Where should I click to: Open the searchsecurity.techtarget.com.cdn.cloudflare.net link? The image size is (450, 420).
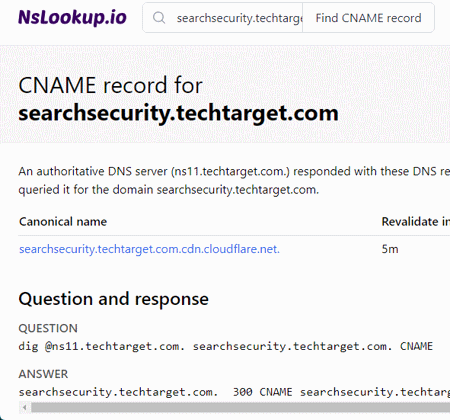coord(149,249)
